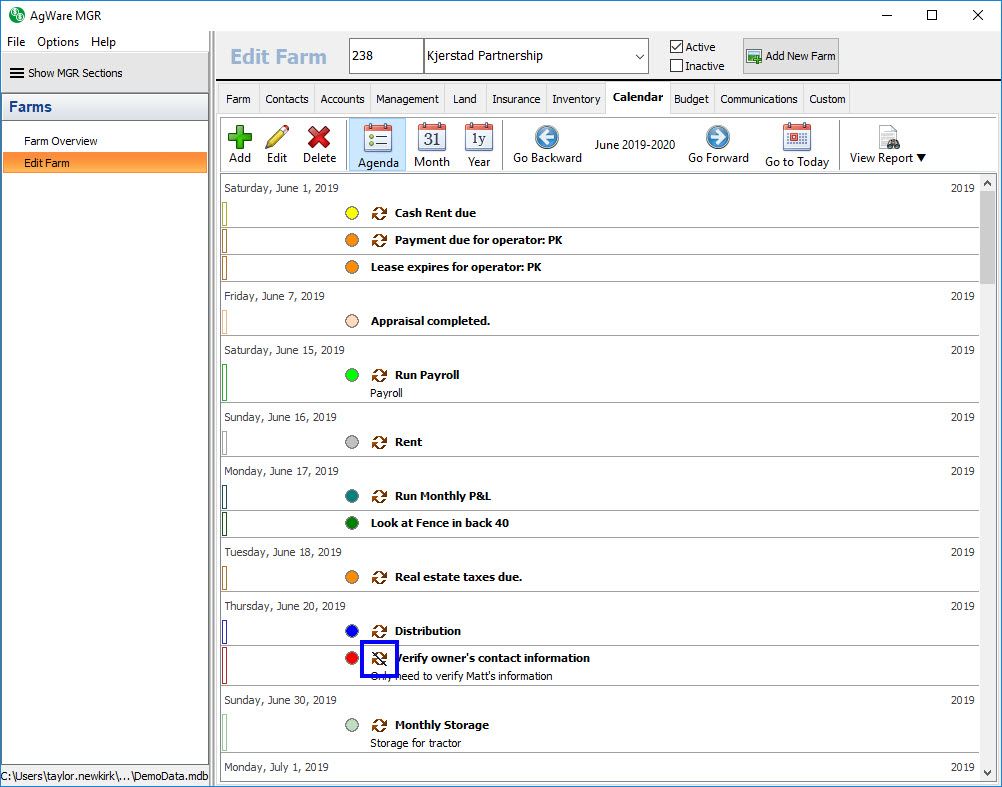Open Farm Overview in the sidebar
The width and height of the screenshot is (1002, 787).
pos(61,141)
